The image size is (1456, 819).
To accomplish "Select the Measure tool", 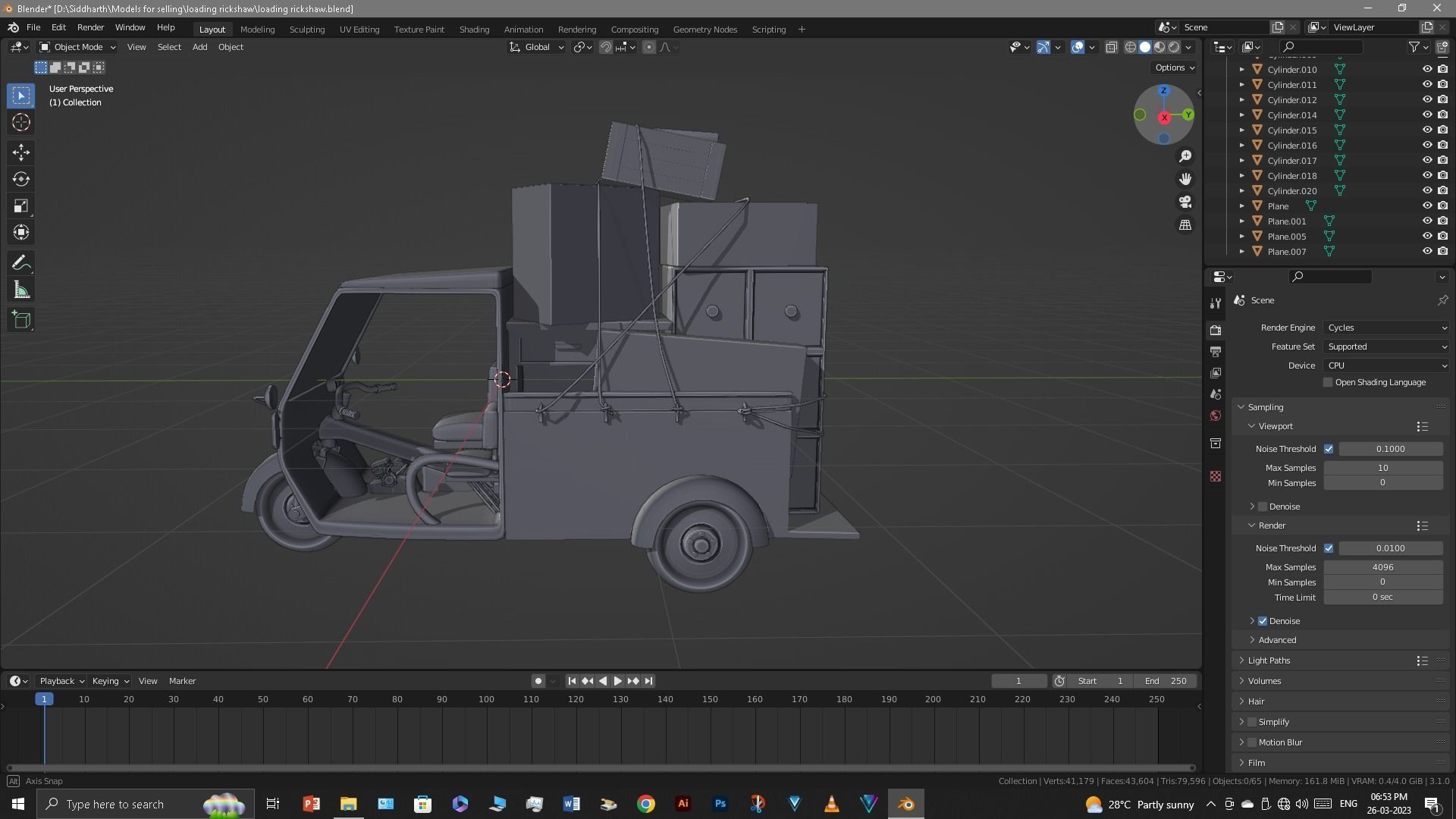I will pyautogui.click(x=21, y=290).
